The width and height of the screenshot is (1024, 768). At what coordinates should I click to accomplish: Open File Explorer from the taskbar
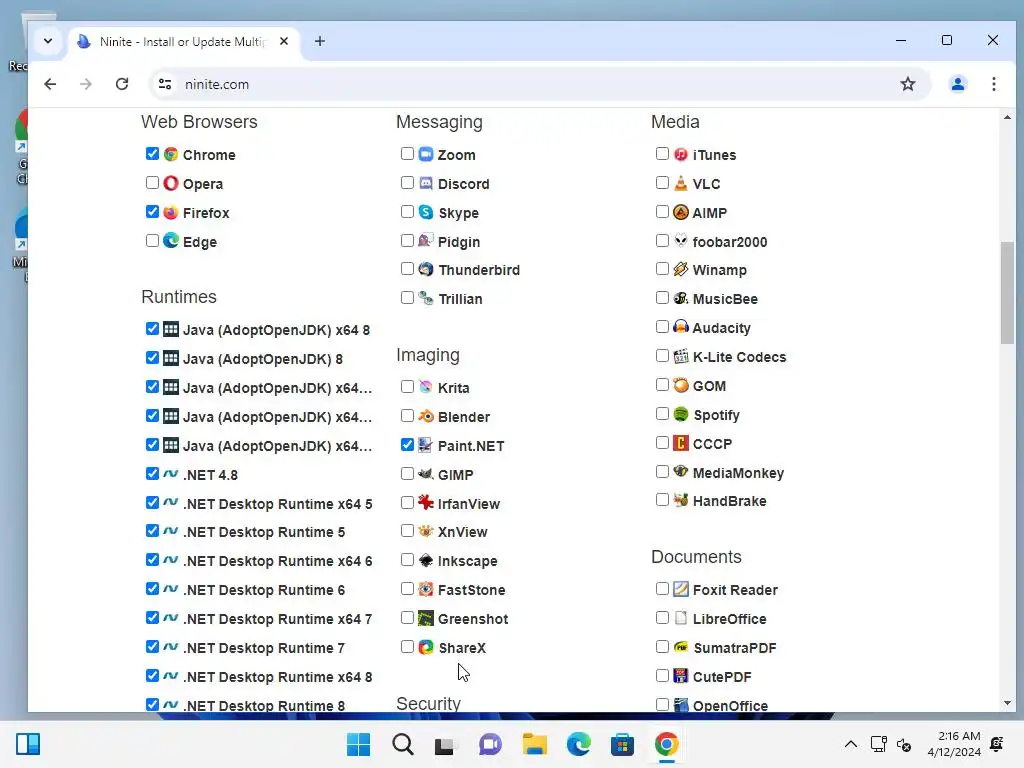pyautogui.click(x=534, y=744)
